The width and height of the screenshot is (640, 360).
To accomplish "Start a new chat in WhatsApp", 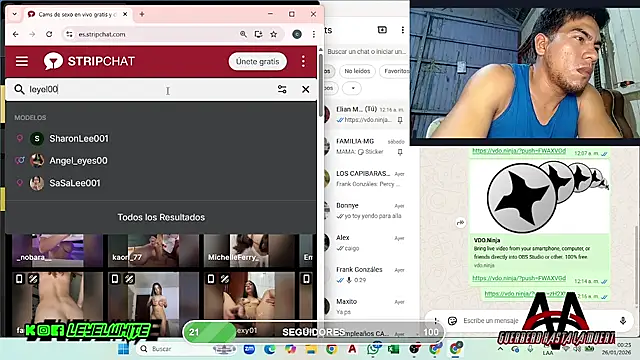I will [x=382, y=30].
